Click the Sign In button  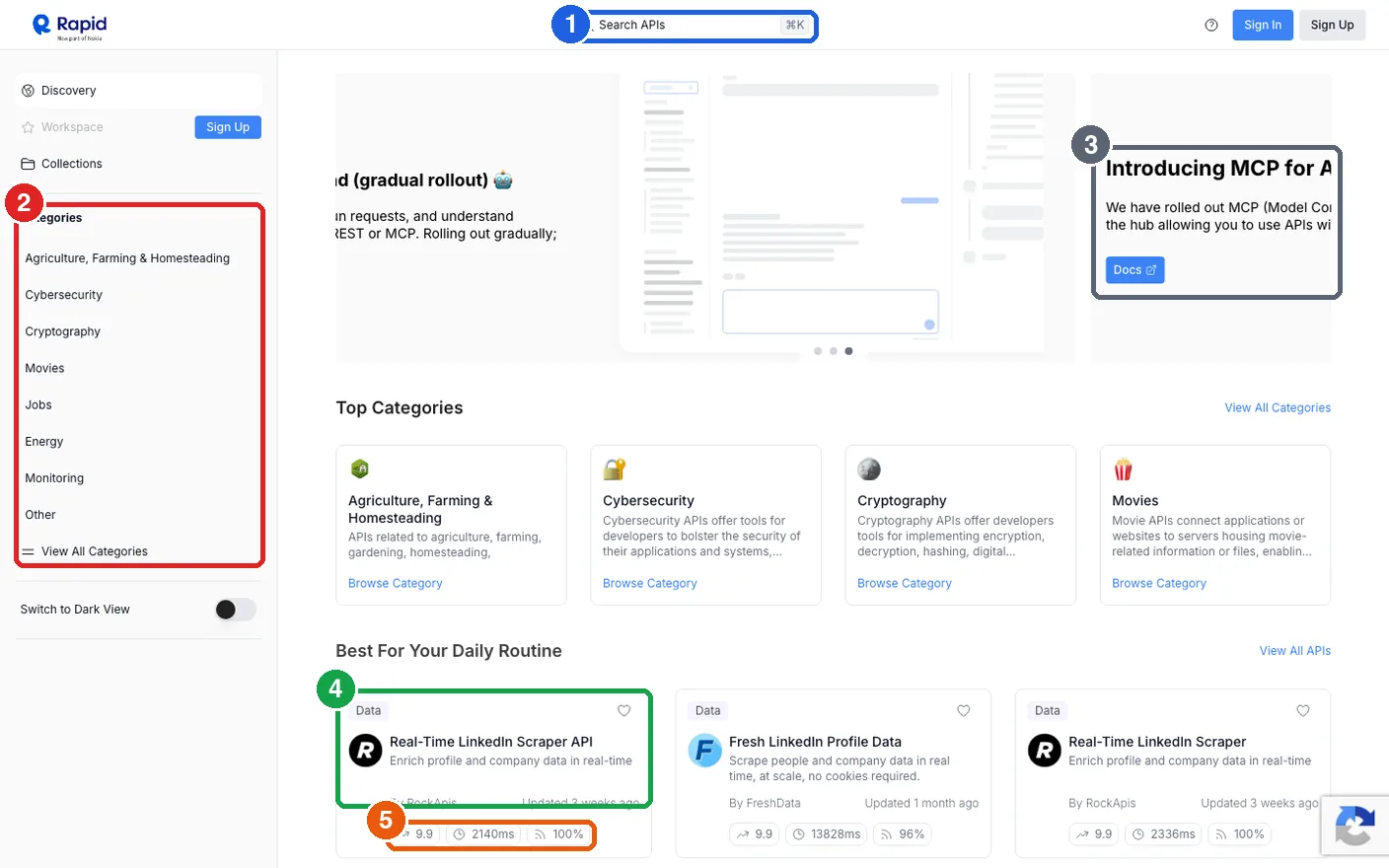coord(1263,26)
